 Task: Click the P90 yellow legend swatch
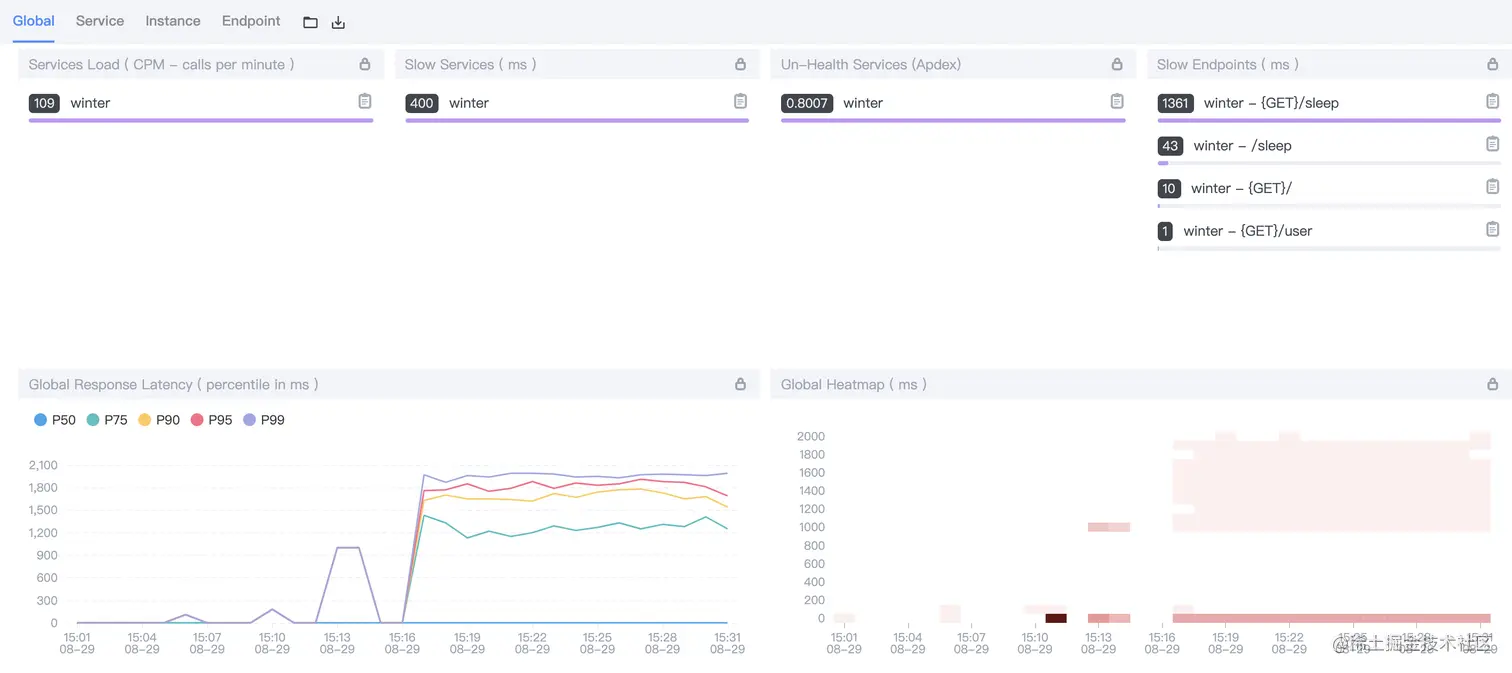click(x=145, y=420)
